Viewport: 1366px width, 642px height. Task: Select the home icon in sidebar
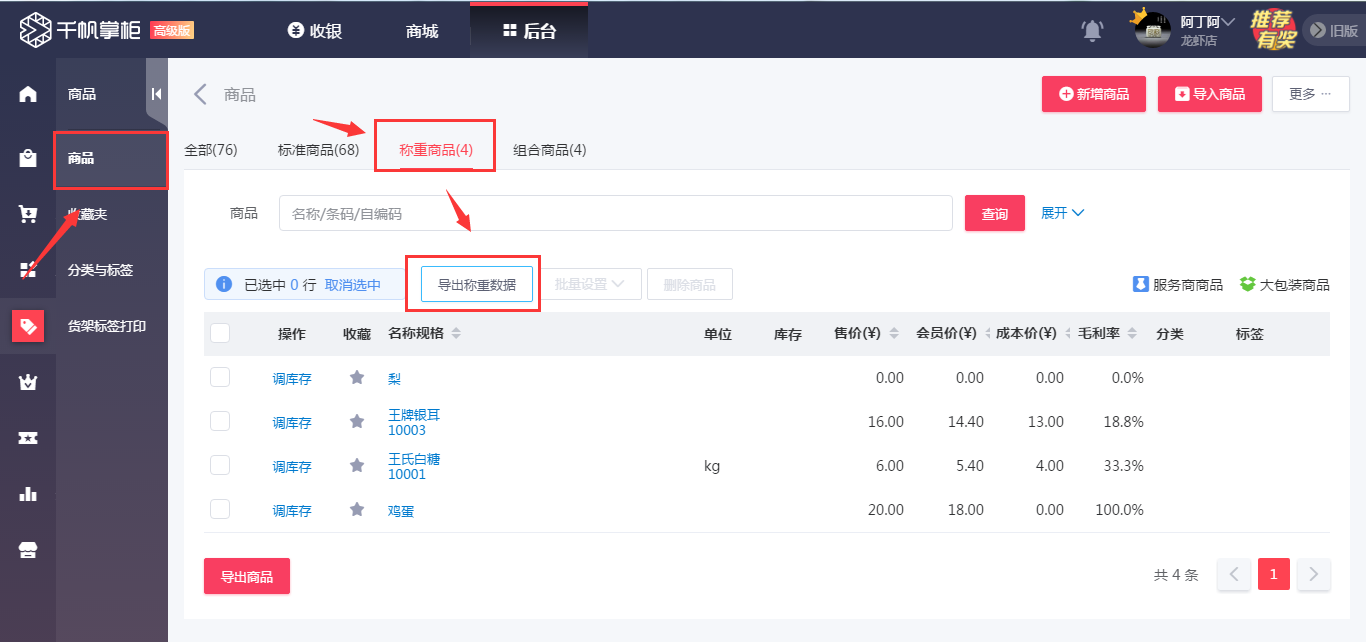pyautogui.click(x=27, y=94)
